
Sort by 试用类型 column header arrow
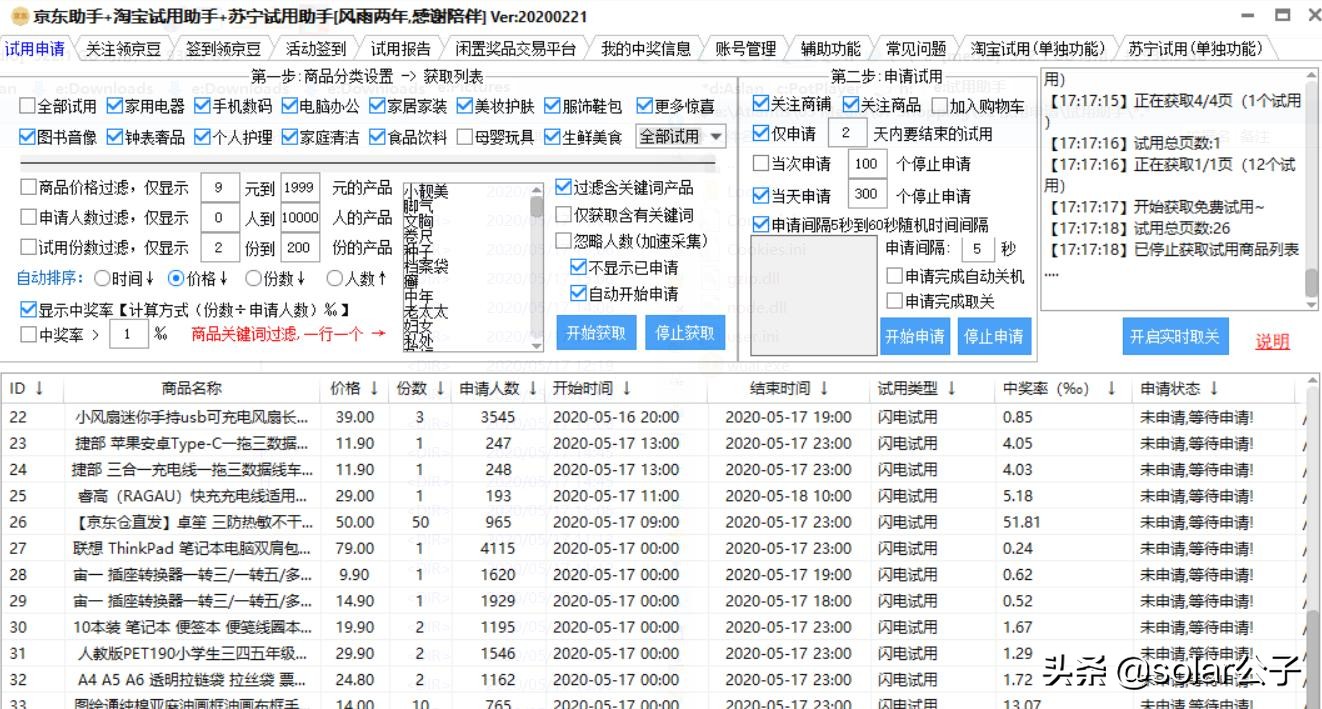951,388
